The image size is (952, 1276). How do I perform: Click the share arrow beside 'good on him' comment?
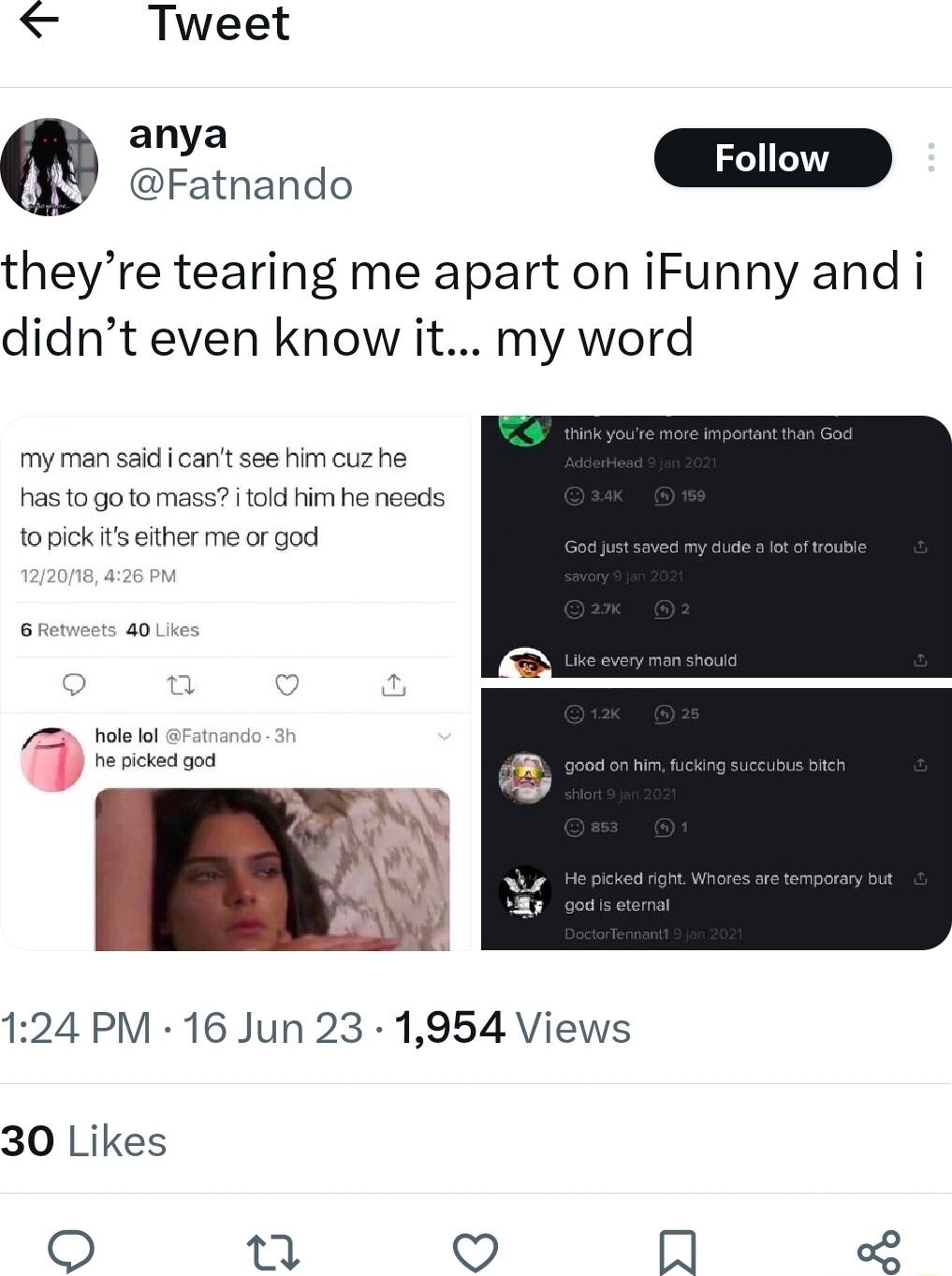pyautogui.click(x=920, y=764)
